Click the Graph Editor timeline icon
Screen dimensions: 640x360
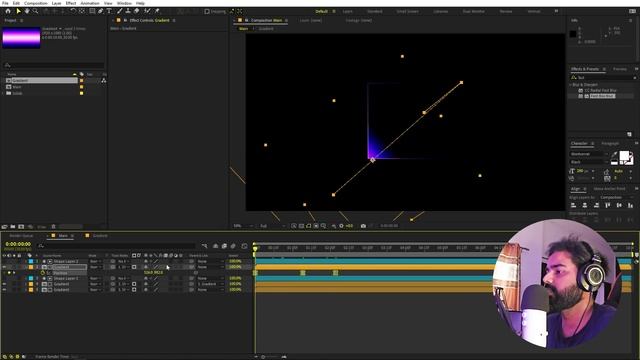pos(244,246)
